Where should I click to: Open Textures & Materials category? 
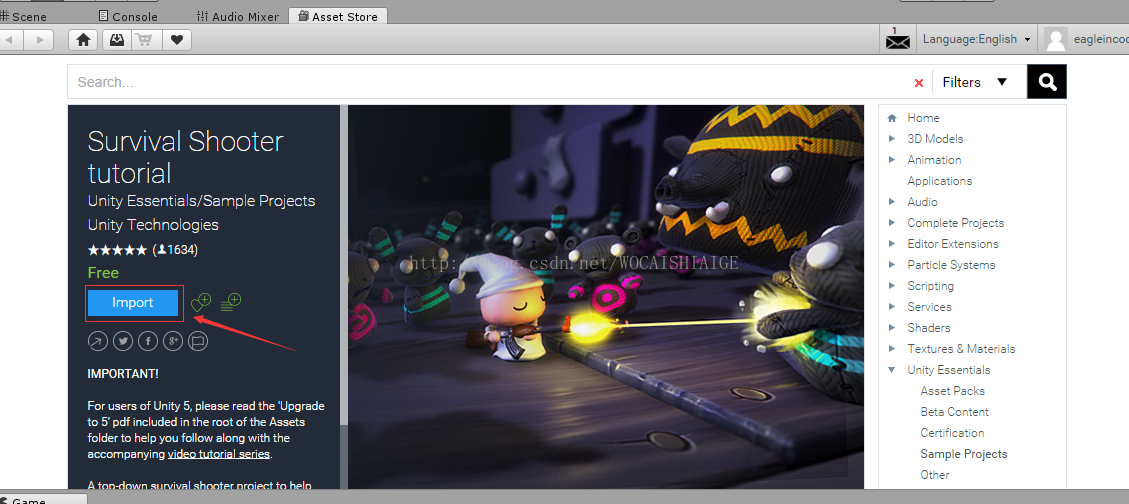(961, 348)
